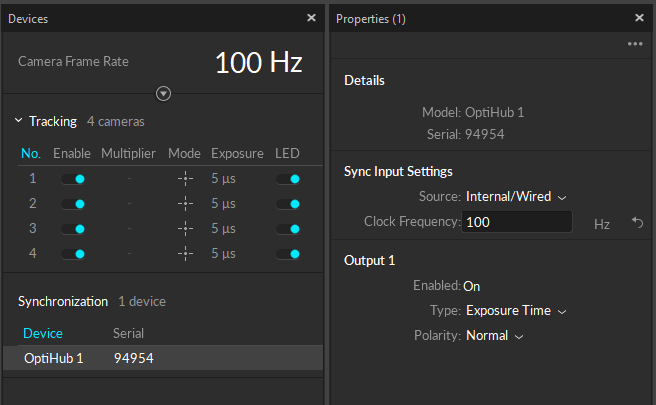Image resolution: width=656 pixels, height=405 pixels.
Task: Close the Devices panel
Action: click(x=311, y=18)
